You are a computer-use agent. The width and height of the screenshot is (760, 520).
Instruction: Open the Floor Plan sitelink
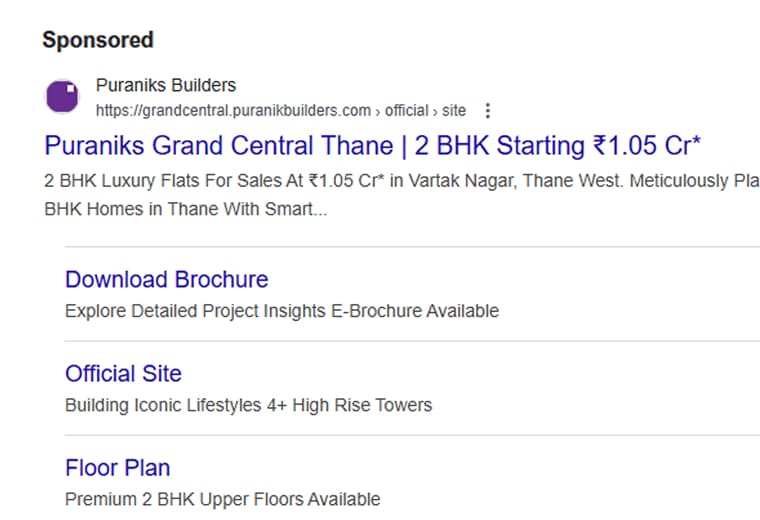(x=118, y=468)
